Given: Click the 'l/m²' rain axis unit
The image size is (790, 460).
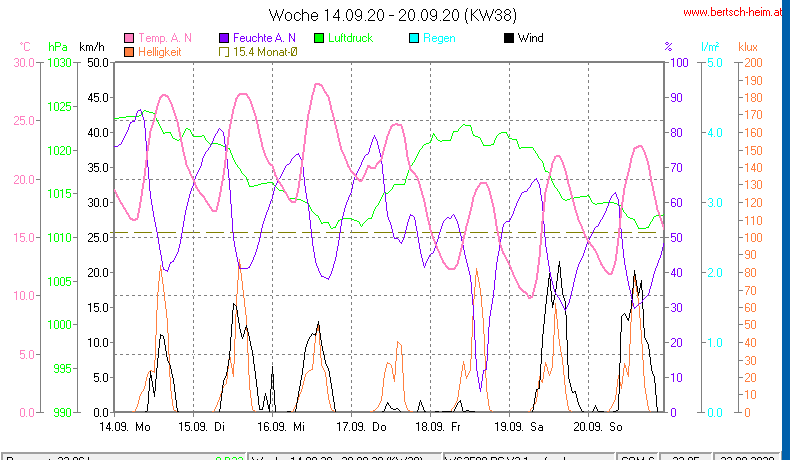Looking at the screenshot, I should pos(710,47).
